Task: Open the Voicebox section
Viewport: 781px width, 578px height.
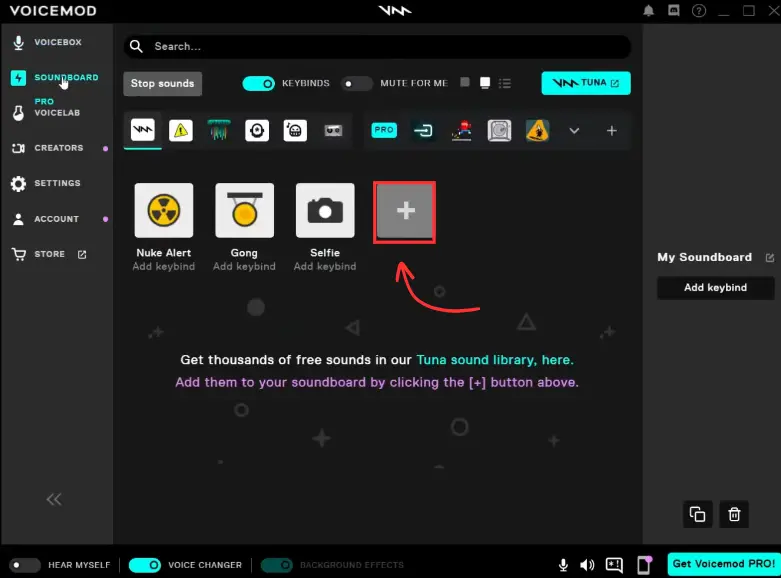Action: point(47,42)
